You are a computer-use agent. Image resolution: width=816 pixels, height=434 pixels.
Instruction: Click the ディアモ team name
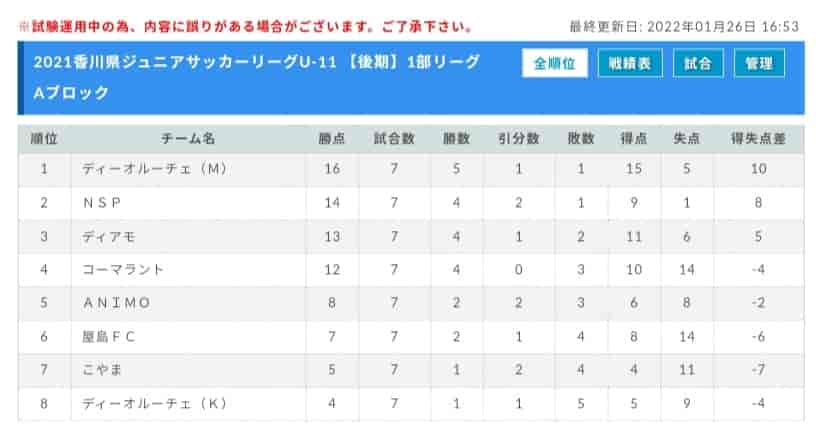coord(109,237)
